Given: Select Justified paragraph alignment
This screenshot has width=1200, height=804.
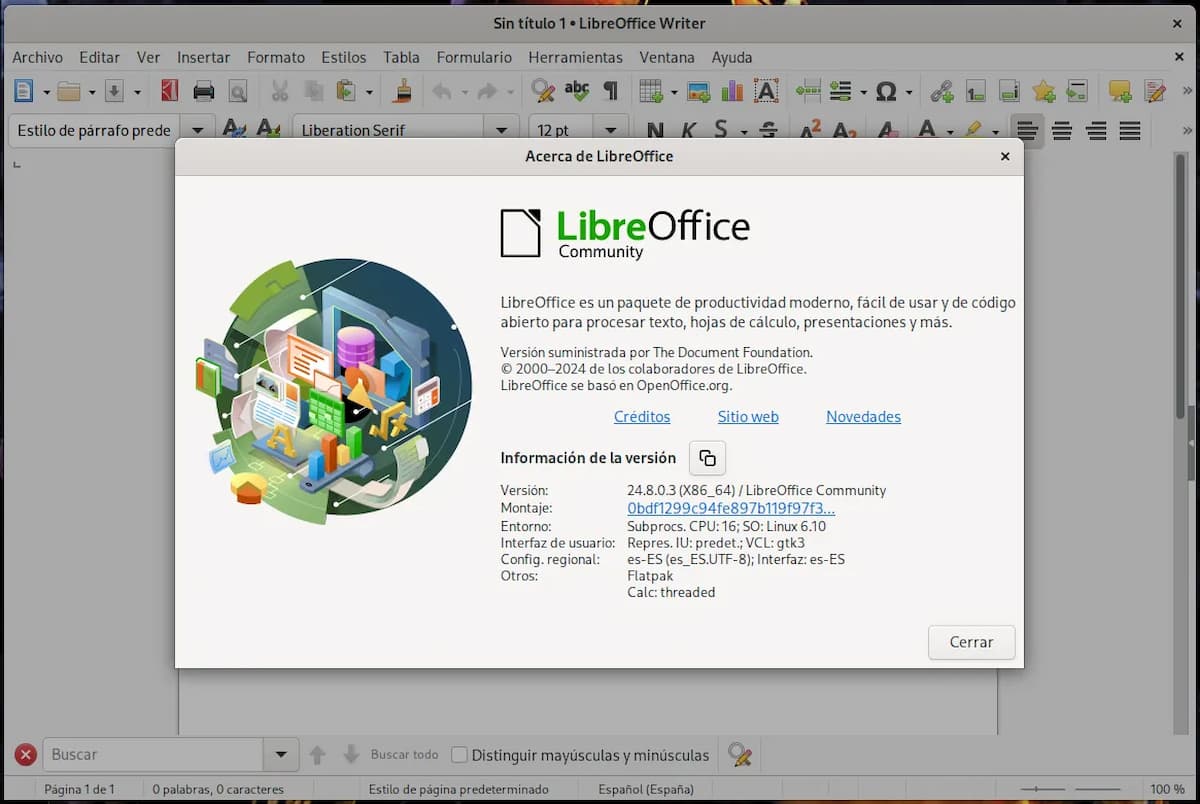Looking at the screenshot, I should 1130,130.
